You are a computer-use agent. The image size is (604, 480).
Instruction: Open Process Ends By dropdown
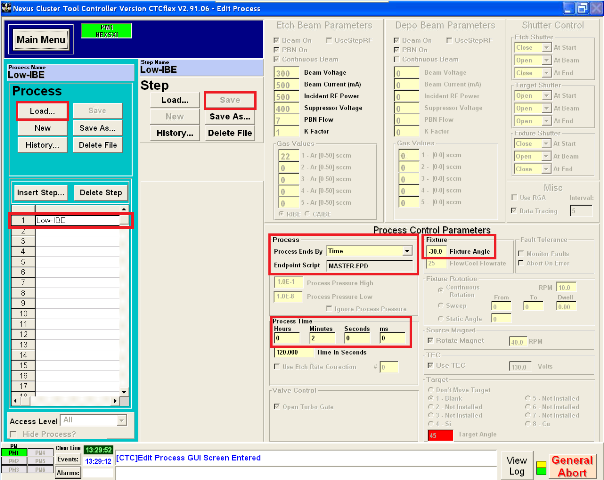click(x=405, y=251)
